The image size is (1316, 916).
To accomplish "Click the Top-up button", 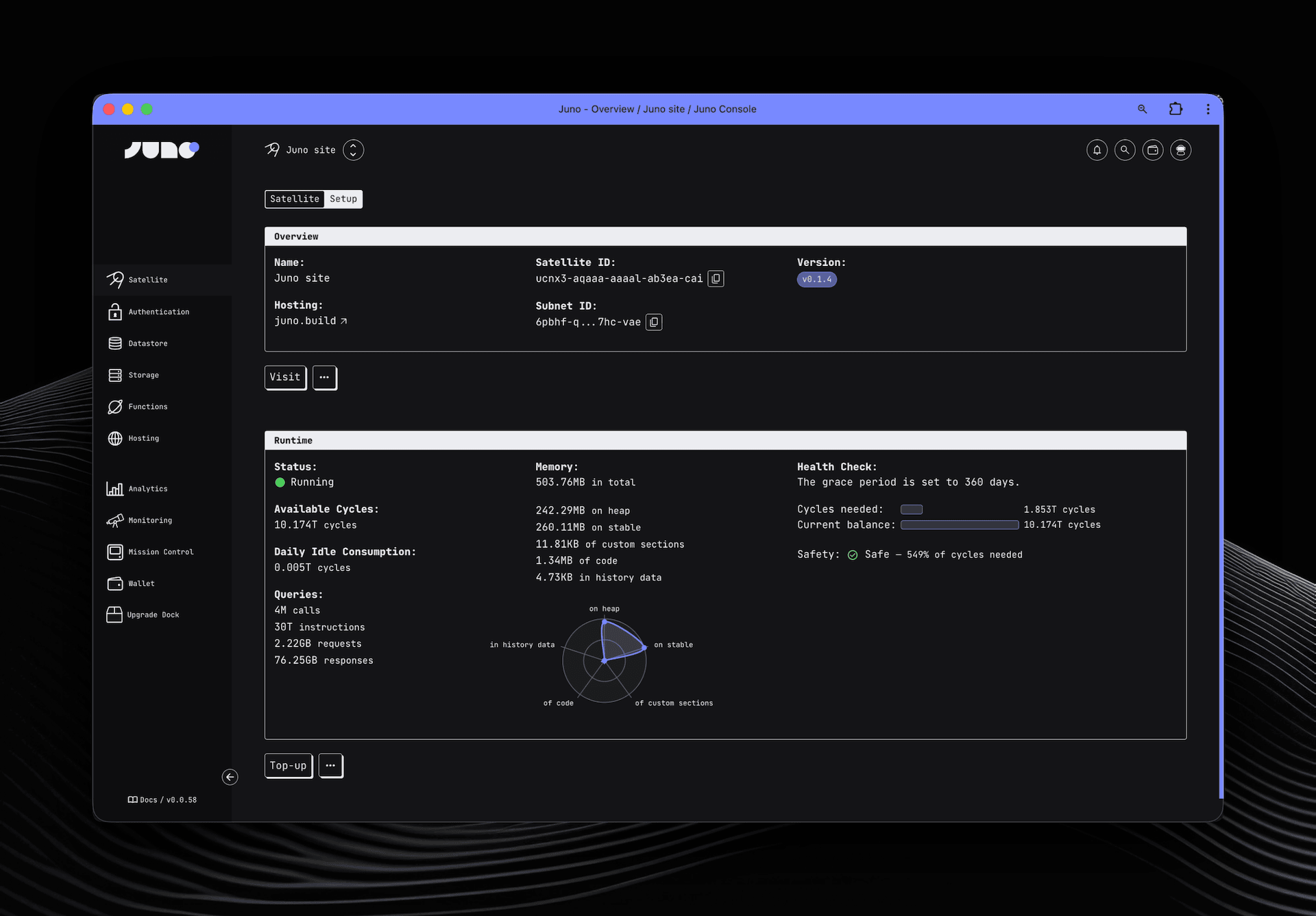I will 288,765.
